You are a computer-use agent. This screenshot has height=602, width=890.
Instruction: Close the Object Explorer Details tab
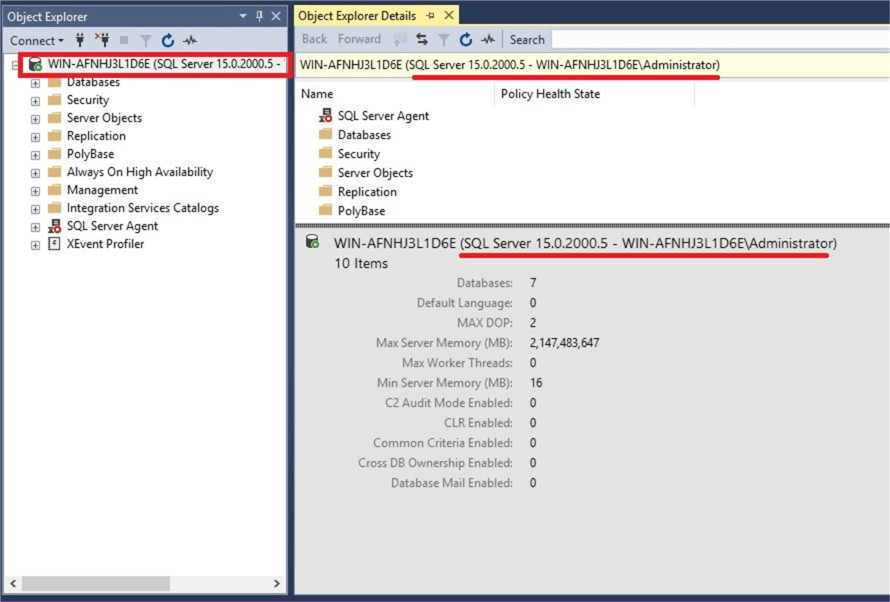[448, 15]
